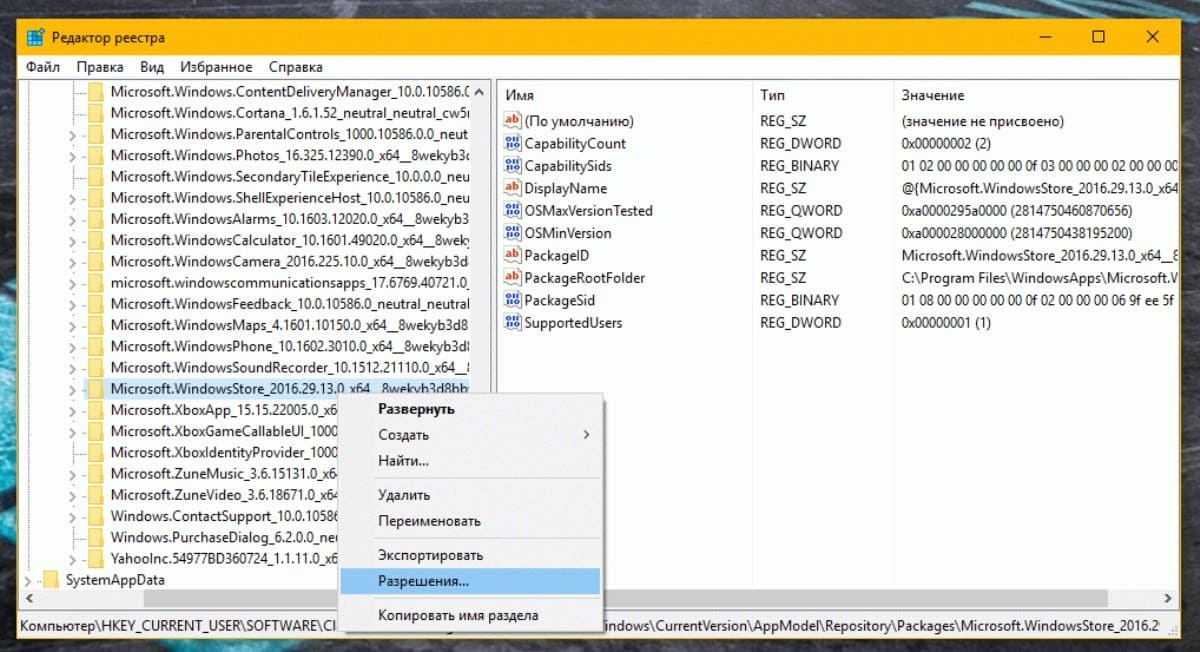The height and width of the screenshot is (652, 1200).
Task: Click the folder icon of Microsoft.Windows.Cortana key
Action: [96, 112]
